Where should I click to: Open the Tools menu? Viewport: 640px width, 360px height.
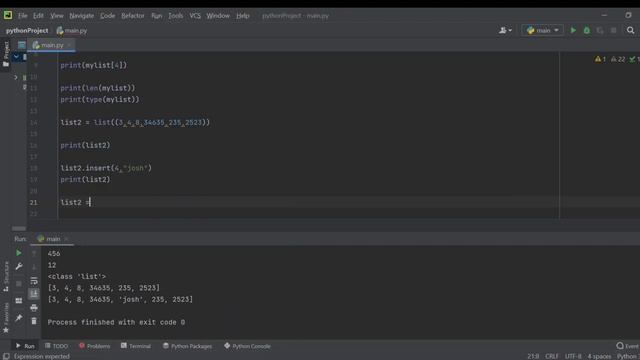pos(176,16)
